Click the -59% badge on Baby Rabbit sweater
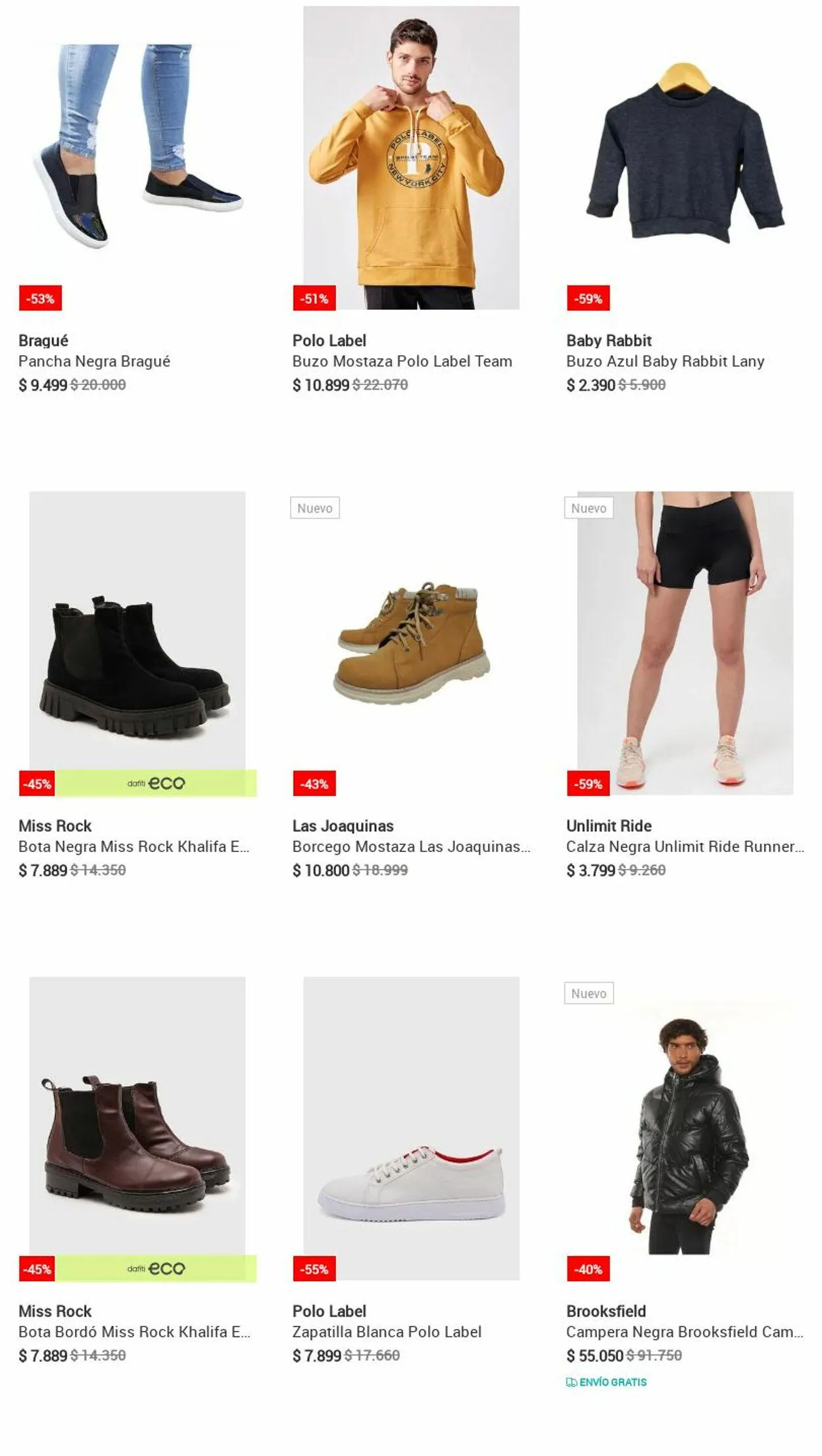This screenshot has width=822, height=1456. tap(589, 298)
